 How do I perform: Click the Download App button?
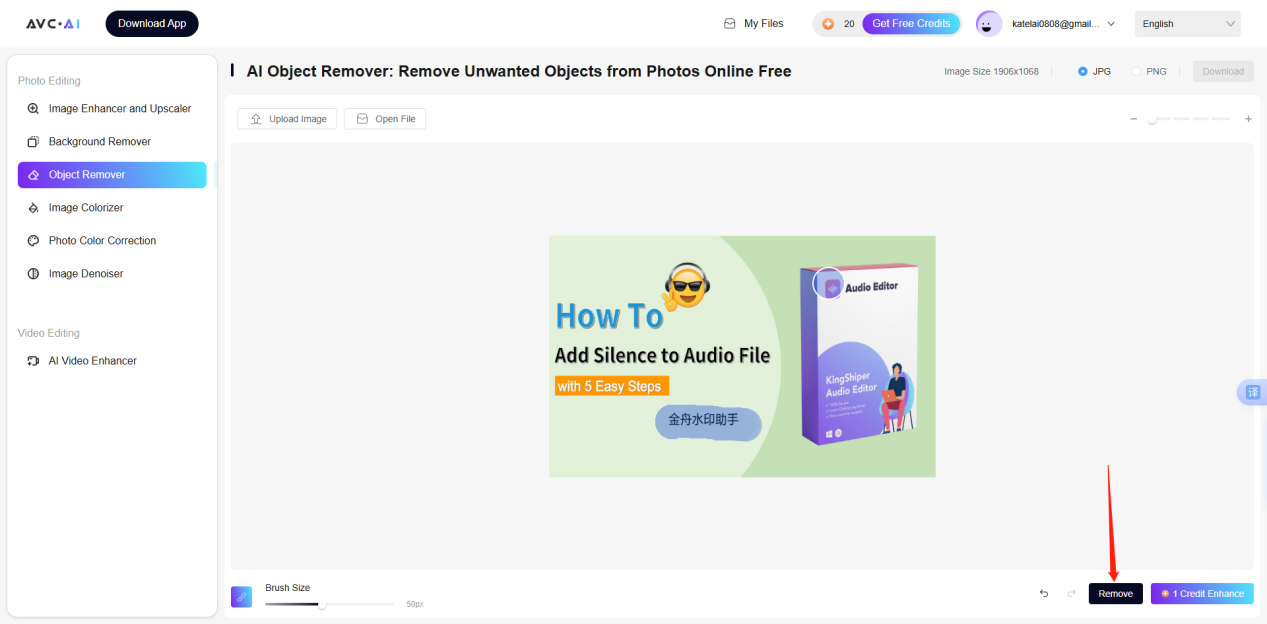click(152, 23)
